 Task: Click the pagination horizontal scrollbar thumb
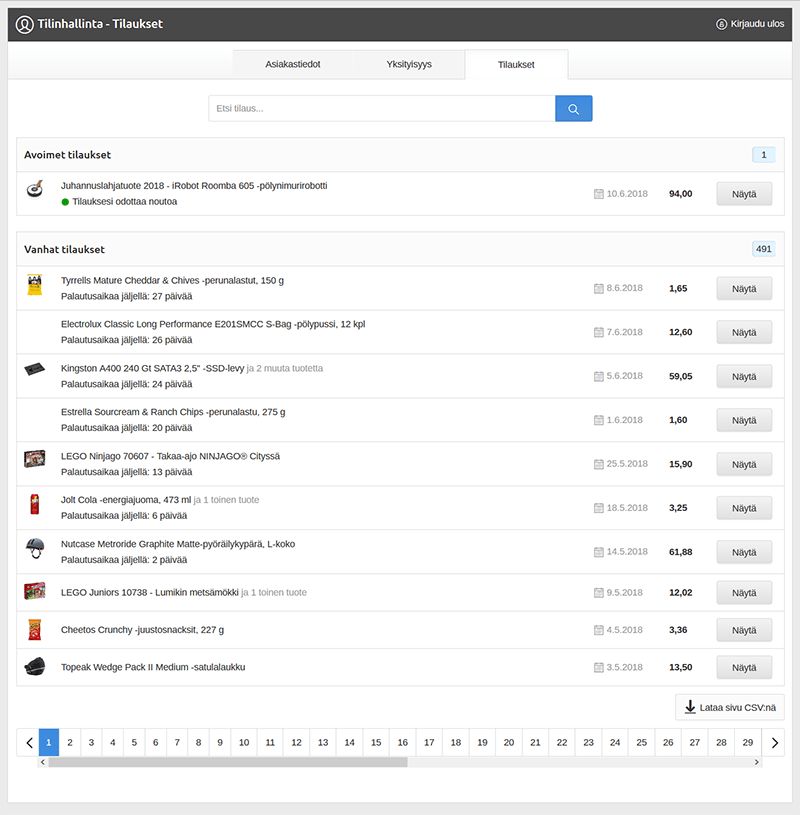(228, 762)
